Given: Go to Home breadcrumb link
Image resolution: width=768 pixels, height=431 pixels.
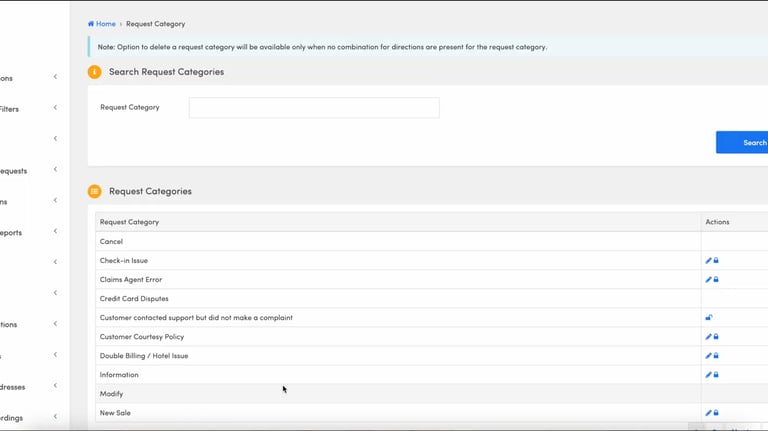Looking at the screenshot, I should coord(105,24).
